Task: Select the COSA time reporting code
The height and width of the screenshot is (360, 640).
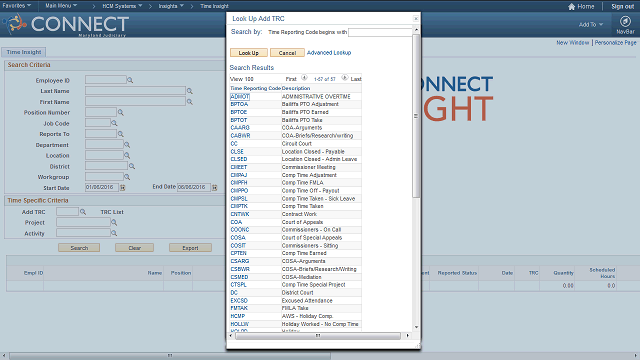Action: tap(238, 238)
